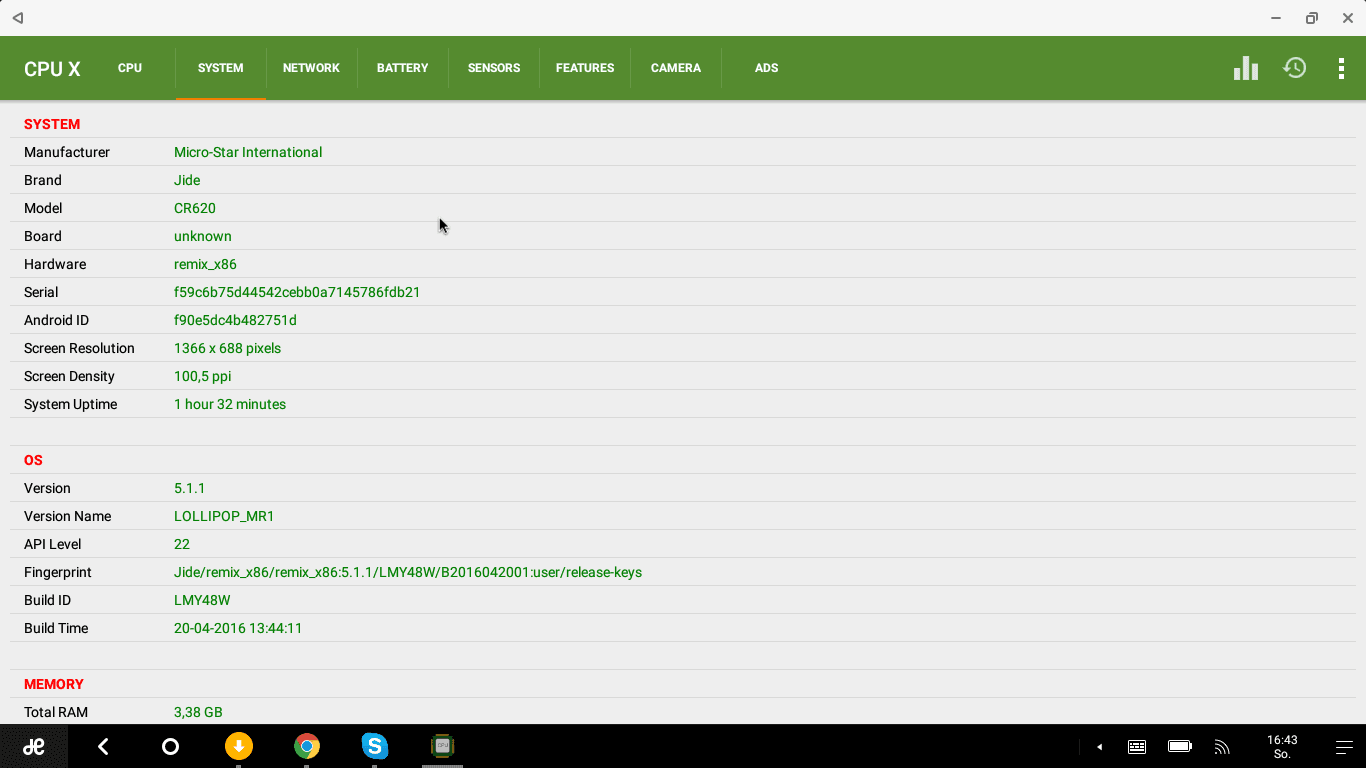Select the Manufacturer value Micro-Star International
Screen dimensions: 1366x768
248,152
